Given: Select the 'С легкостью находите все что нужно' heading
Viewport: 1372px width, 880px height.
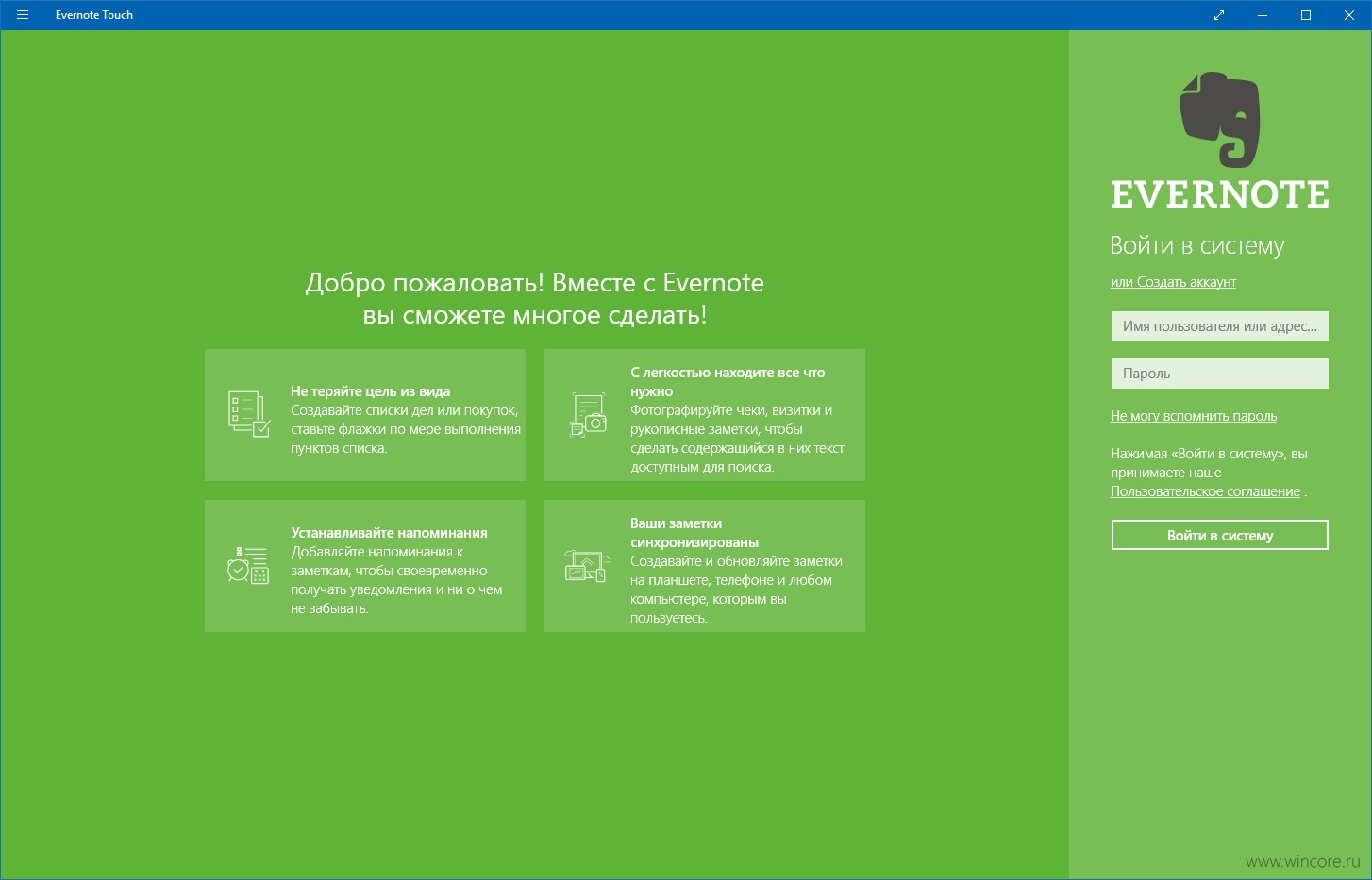Looking at the screenshot, I should coord(728,382).
